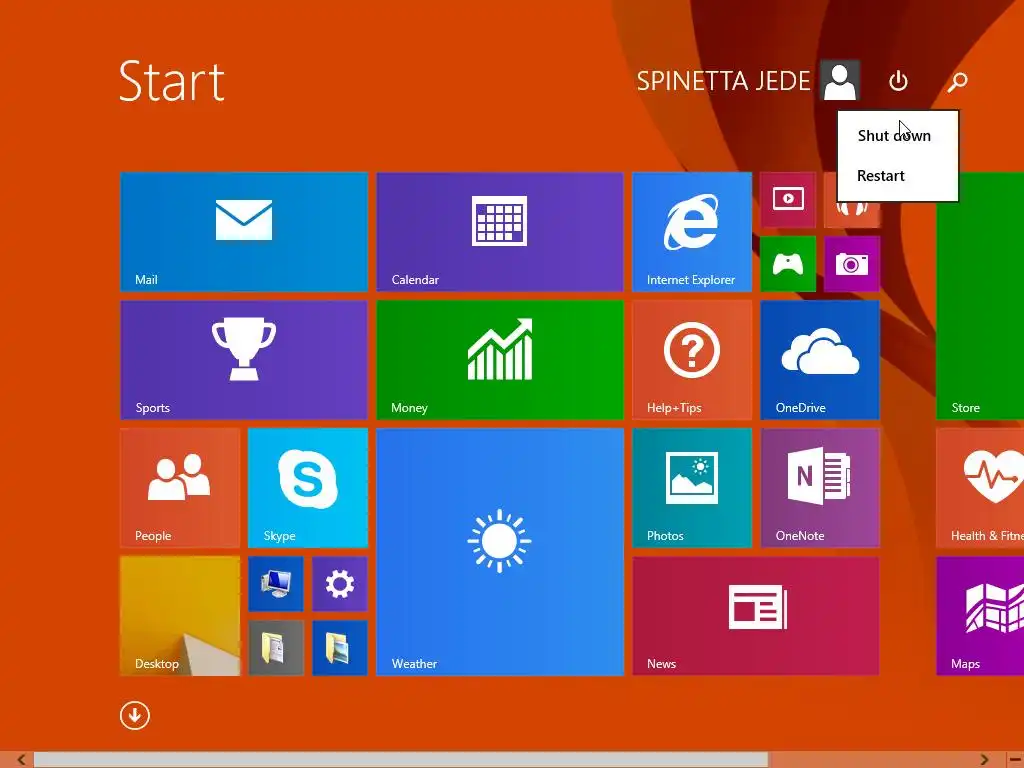The width and height of the screenshot is (1024, 768).
Task: Open the Photos tile
Action: (692, 488)
